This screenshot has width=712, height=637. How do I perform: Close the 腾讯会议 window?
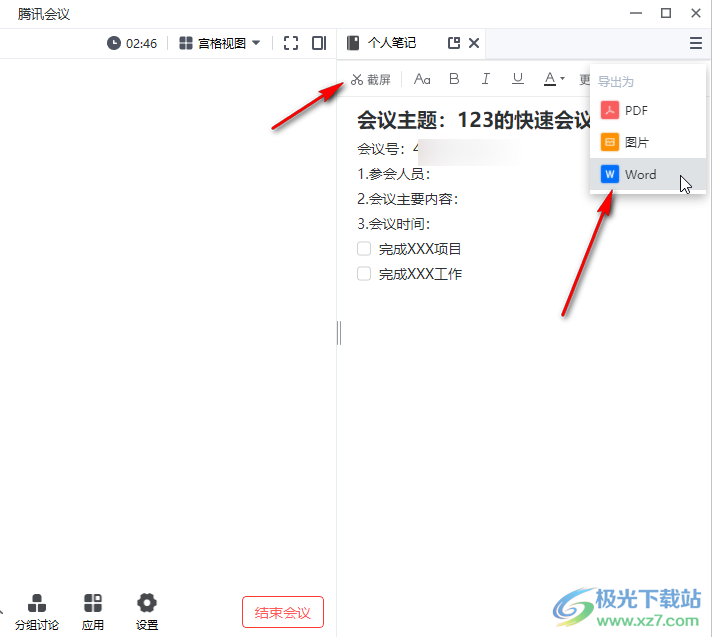point(696,13)
